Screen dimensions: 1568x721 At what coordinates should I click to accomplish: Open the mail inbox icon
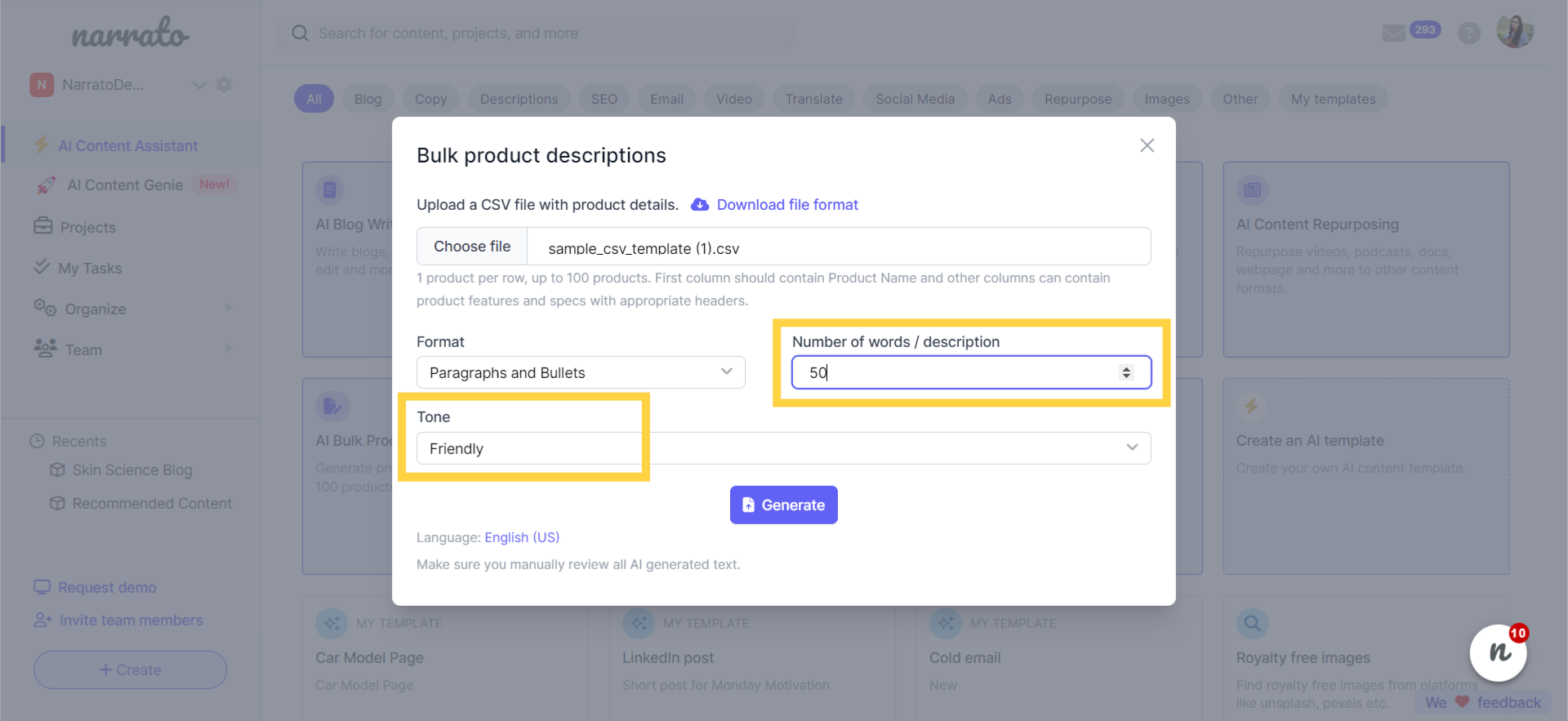coord(1393,33)
